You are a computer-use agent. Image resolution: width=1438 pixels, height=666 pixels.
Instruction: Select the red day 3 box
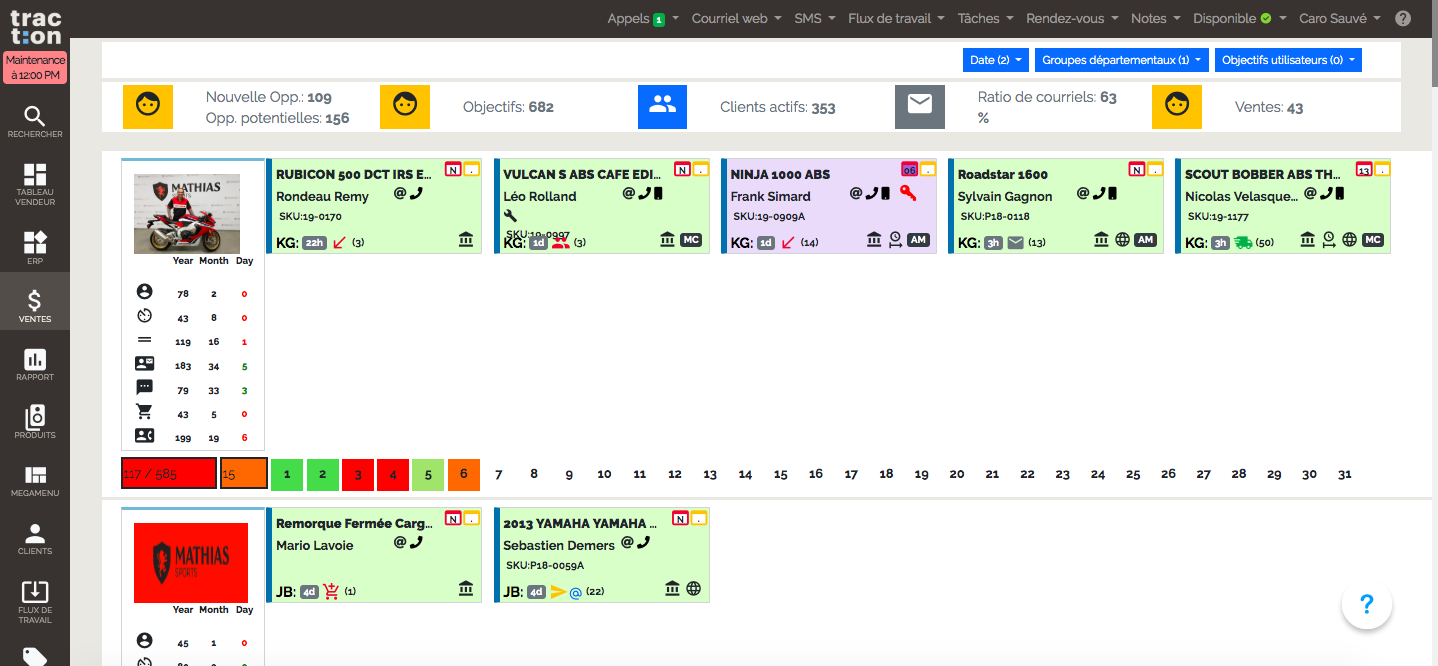357,475
